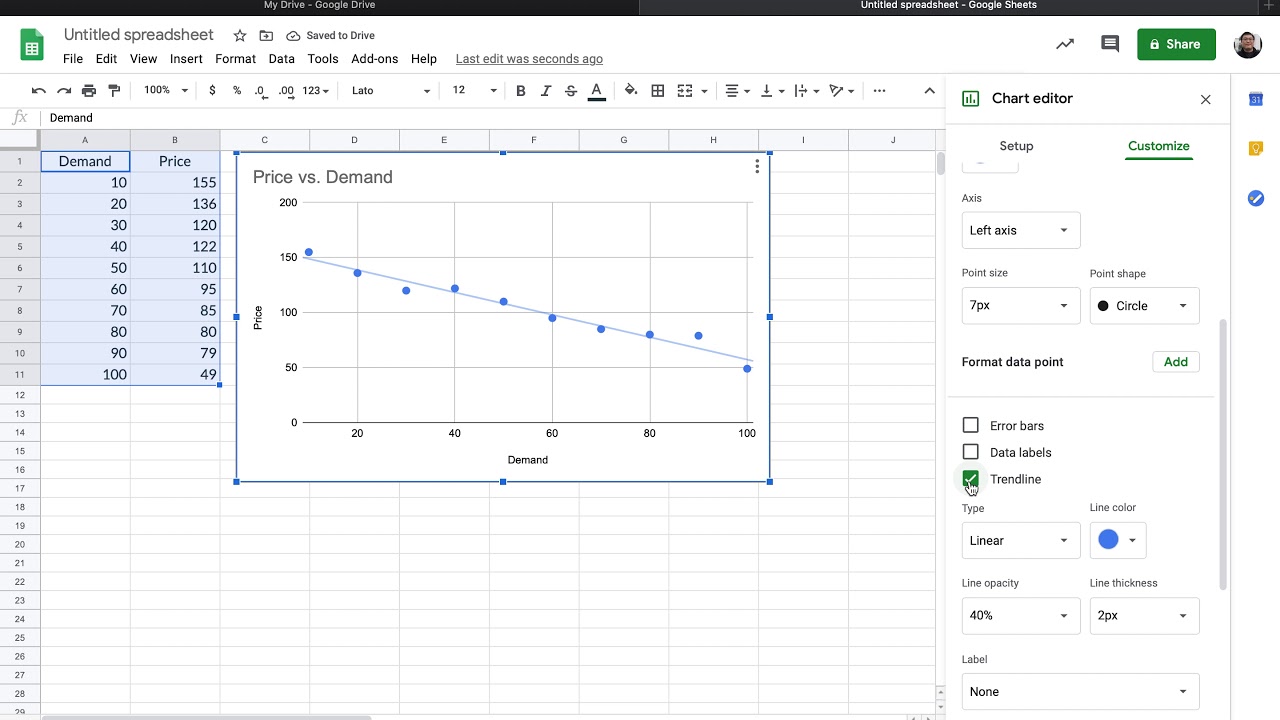Open the File menu
The image size is (1280, 720).
click(x=73, y=59)
